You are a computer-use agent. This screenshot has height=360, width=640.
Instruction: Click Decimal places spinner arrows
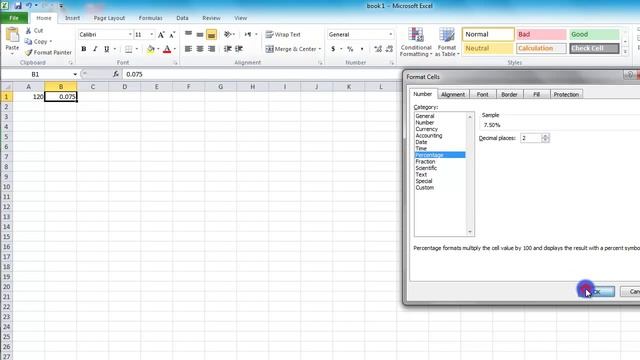[x=545, y=138]
